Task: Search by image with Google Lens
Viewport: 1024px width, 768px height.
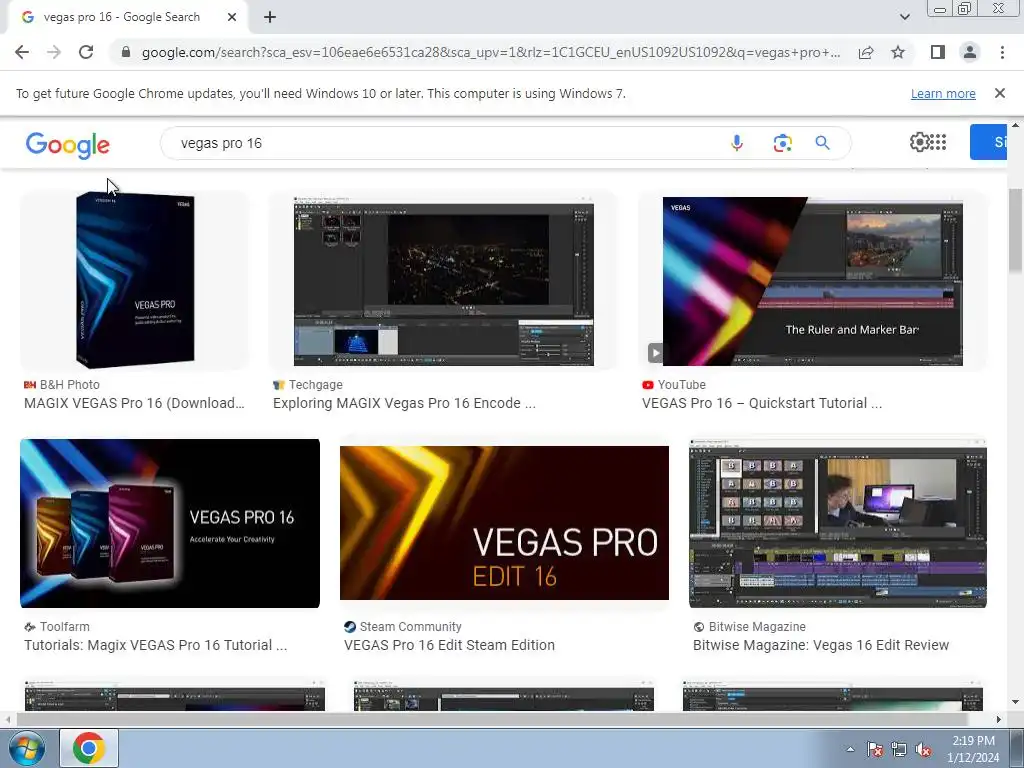Action: (x=782, y=143)
